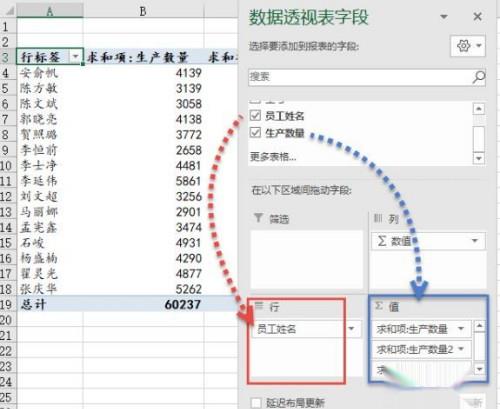Viewport: 500px width, 409px height.
Task: Select row 4 header
Action: click(7, 73)
